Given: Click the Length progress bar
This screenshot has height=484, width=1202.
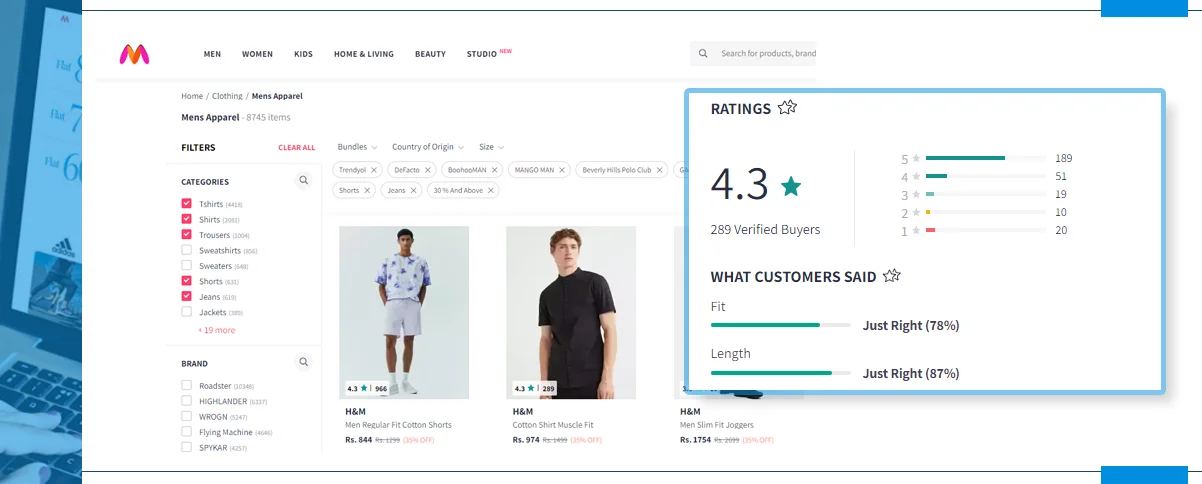Looking at the screenshot, I should tap(781, 373).
